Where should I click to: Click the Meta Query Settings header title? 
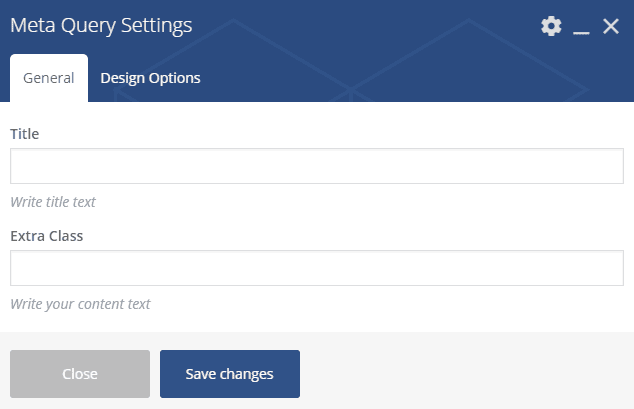click(x=101, y=26)
